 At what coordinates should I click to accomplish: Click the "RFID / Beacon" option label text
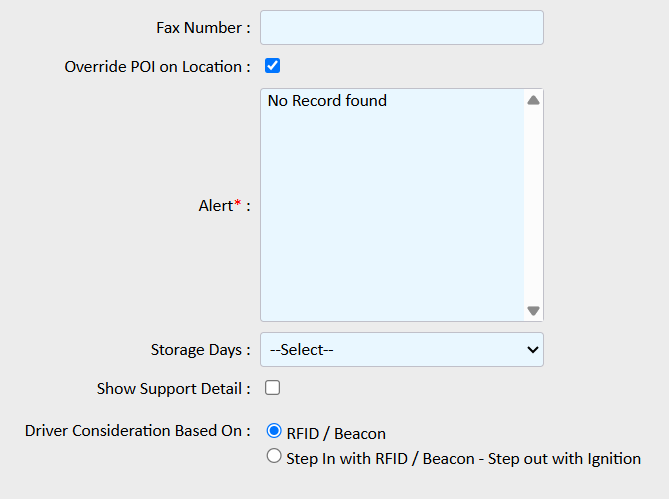coord(336,433)
